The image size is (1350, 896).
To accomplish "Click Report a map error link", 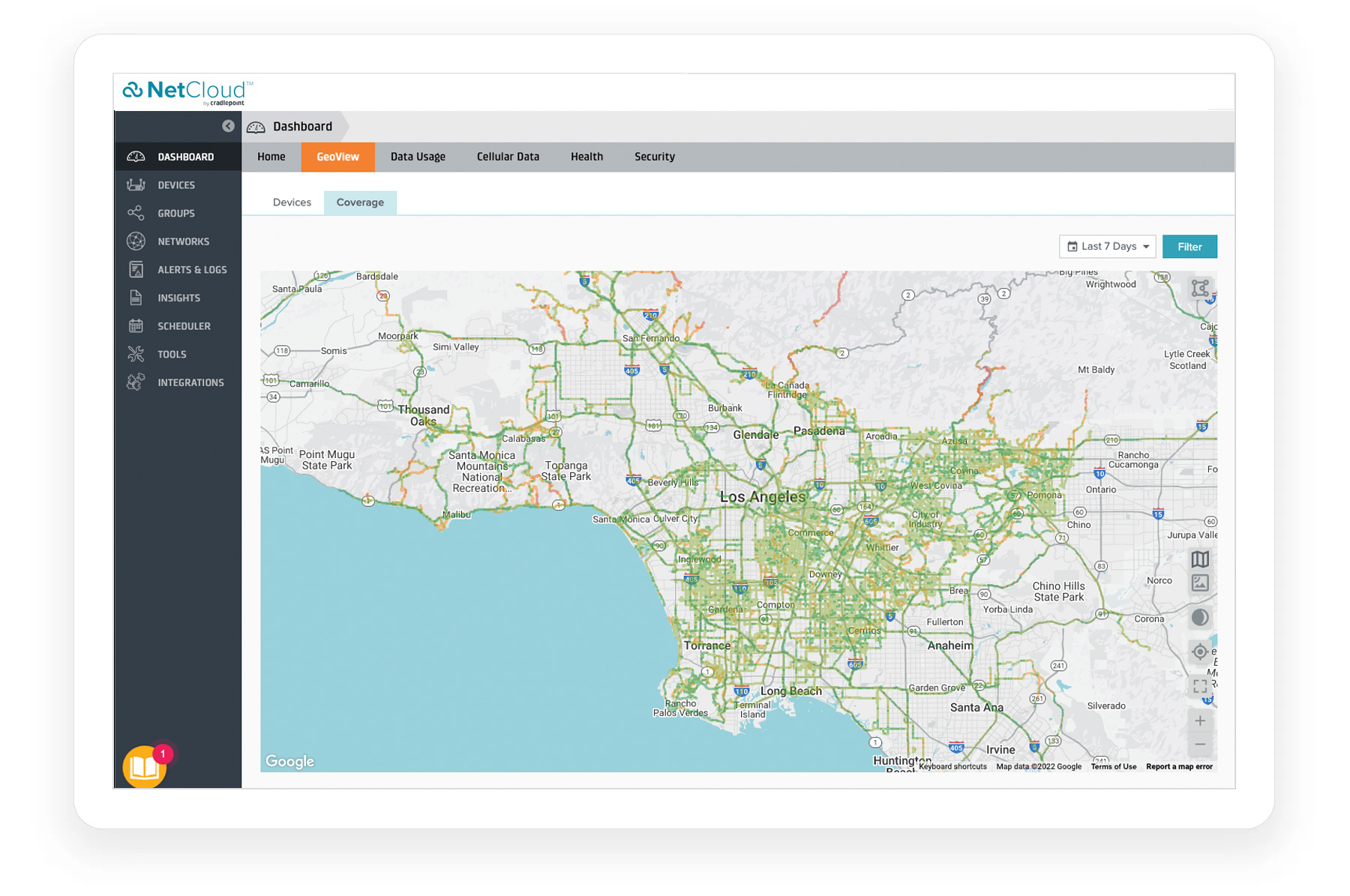I will click(1179, 766).
